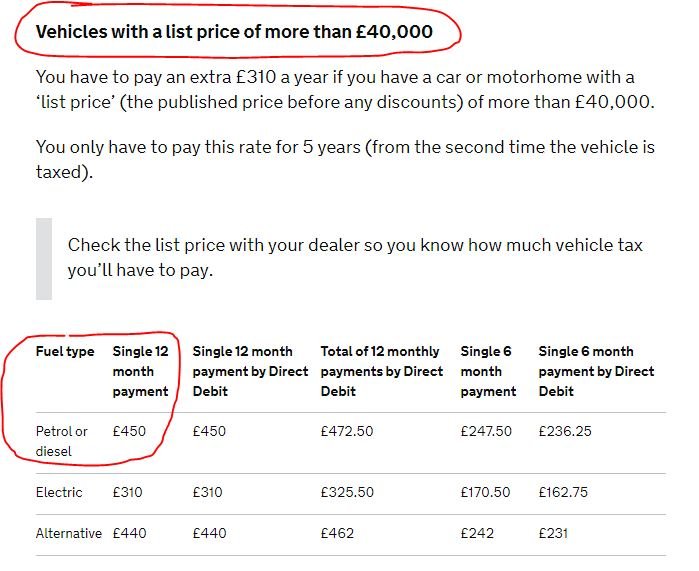Select the £472.50 petrol monthly total cell
This screenshot has height=571, width=699.
click(347, 431)
